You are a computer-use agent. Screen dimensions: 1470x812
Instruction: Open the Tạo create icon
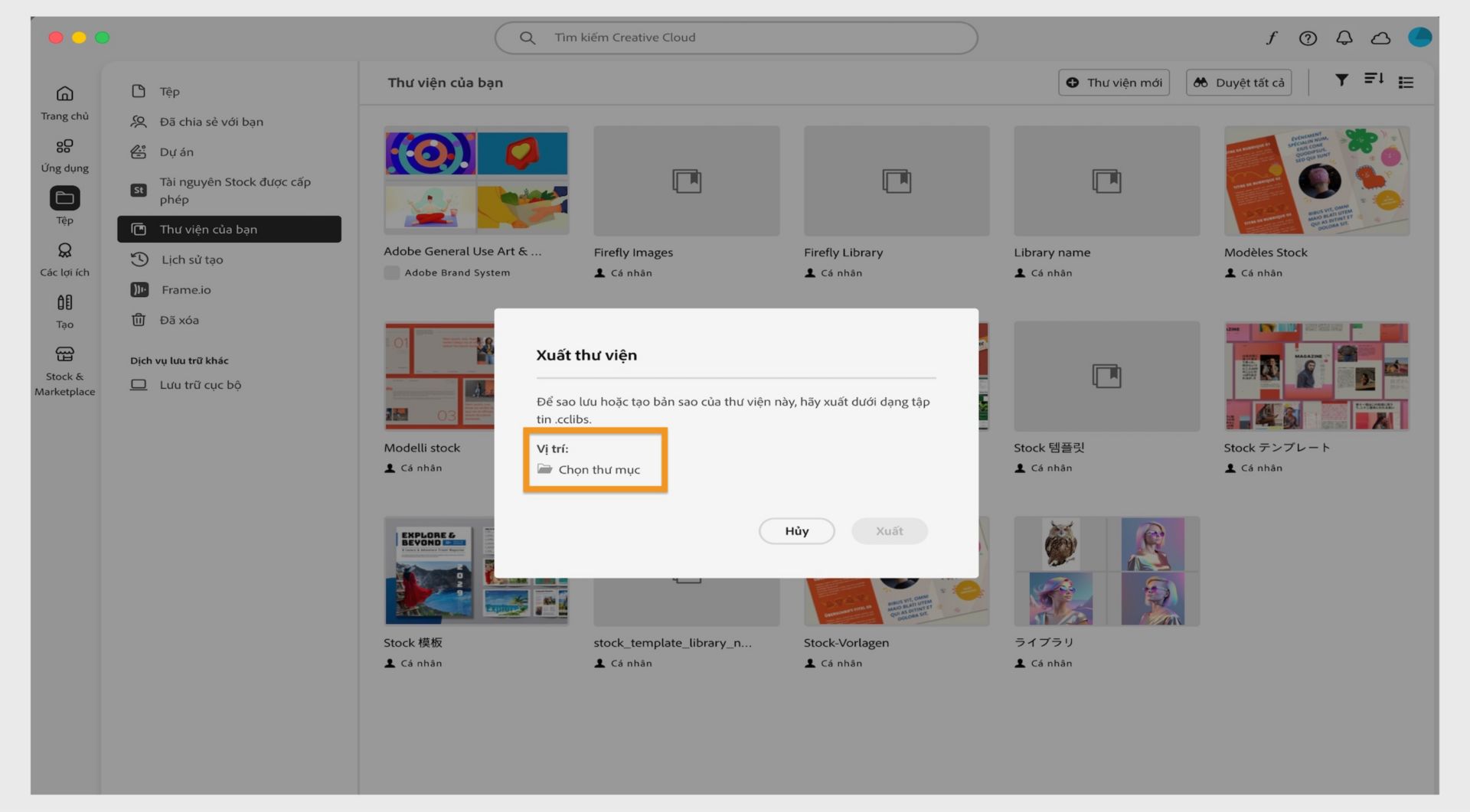[65, 302]
